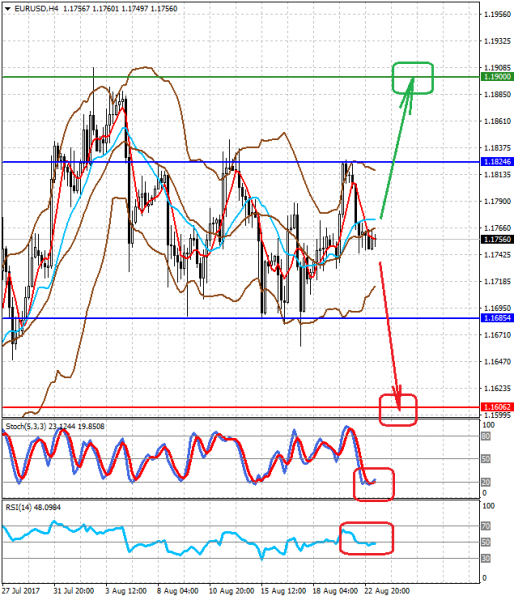The height and width of the screenshot is (600, 514).
Task: Open the EURUSD,H4 chart dropdown triangle
Action: click(8, 8)
